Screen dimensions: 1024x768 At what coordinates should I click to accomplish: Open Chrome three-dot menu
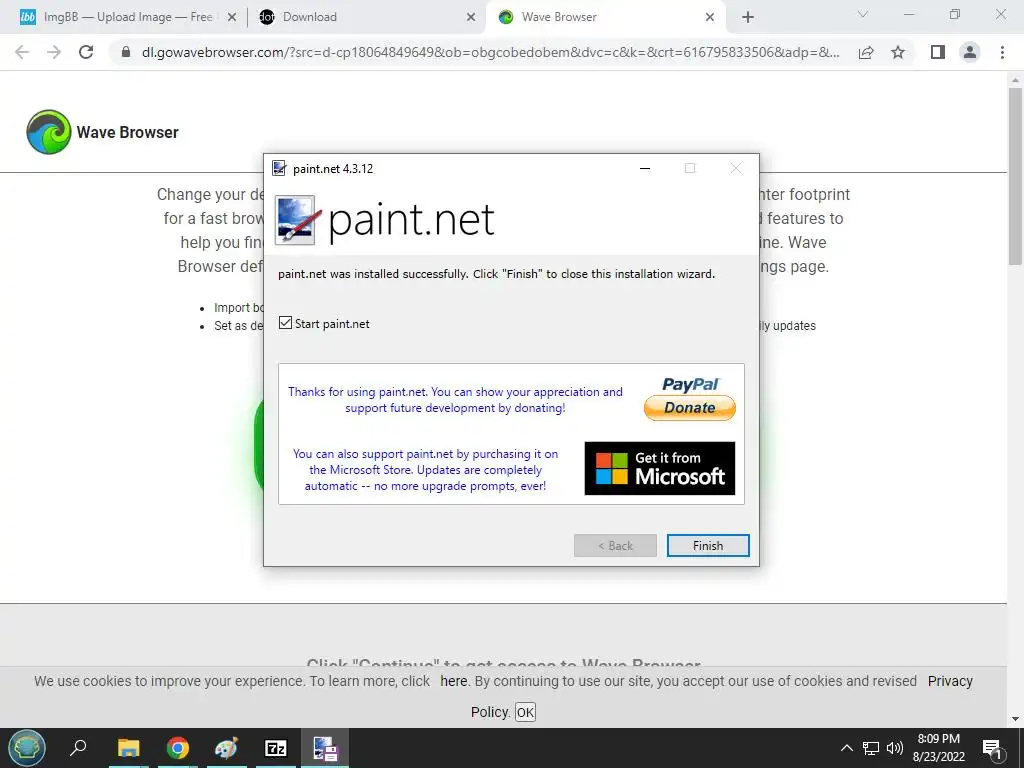[x=1002, y=52]
